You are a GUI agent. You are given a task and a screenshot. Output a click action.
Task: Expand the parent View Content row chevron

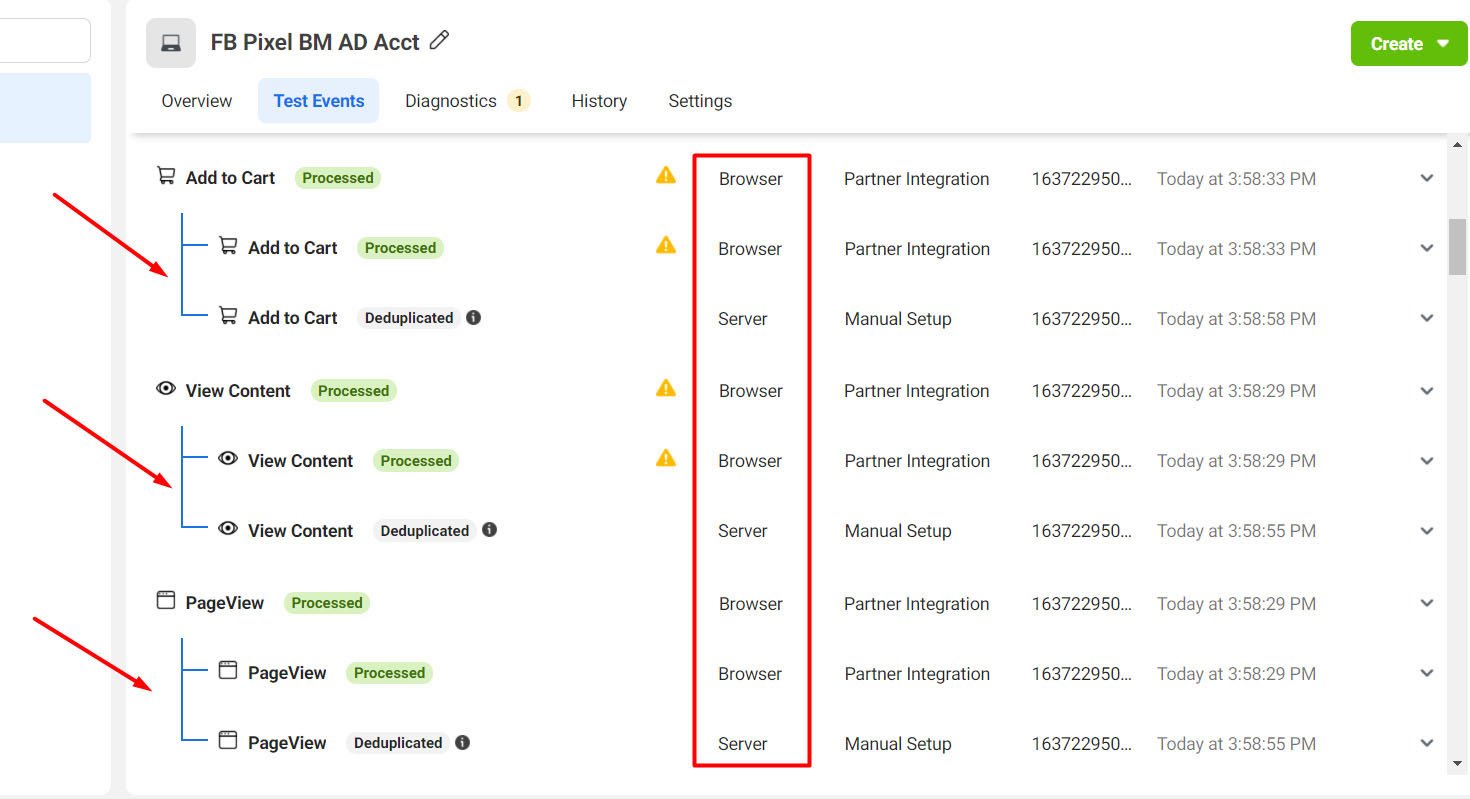pos(1427,391)
